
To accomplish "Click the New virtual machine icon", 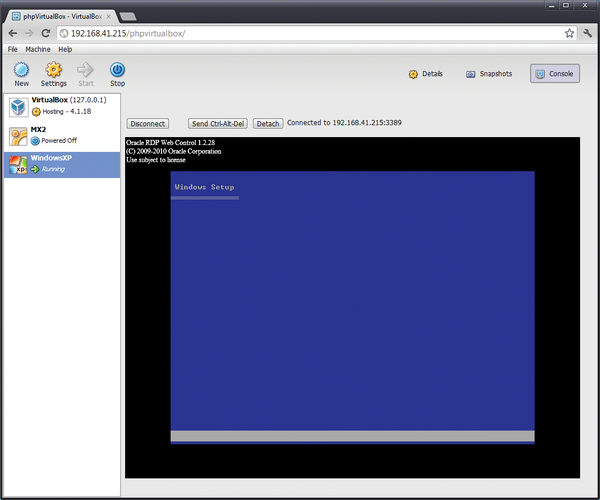I will 21,70.
